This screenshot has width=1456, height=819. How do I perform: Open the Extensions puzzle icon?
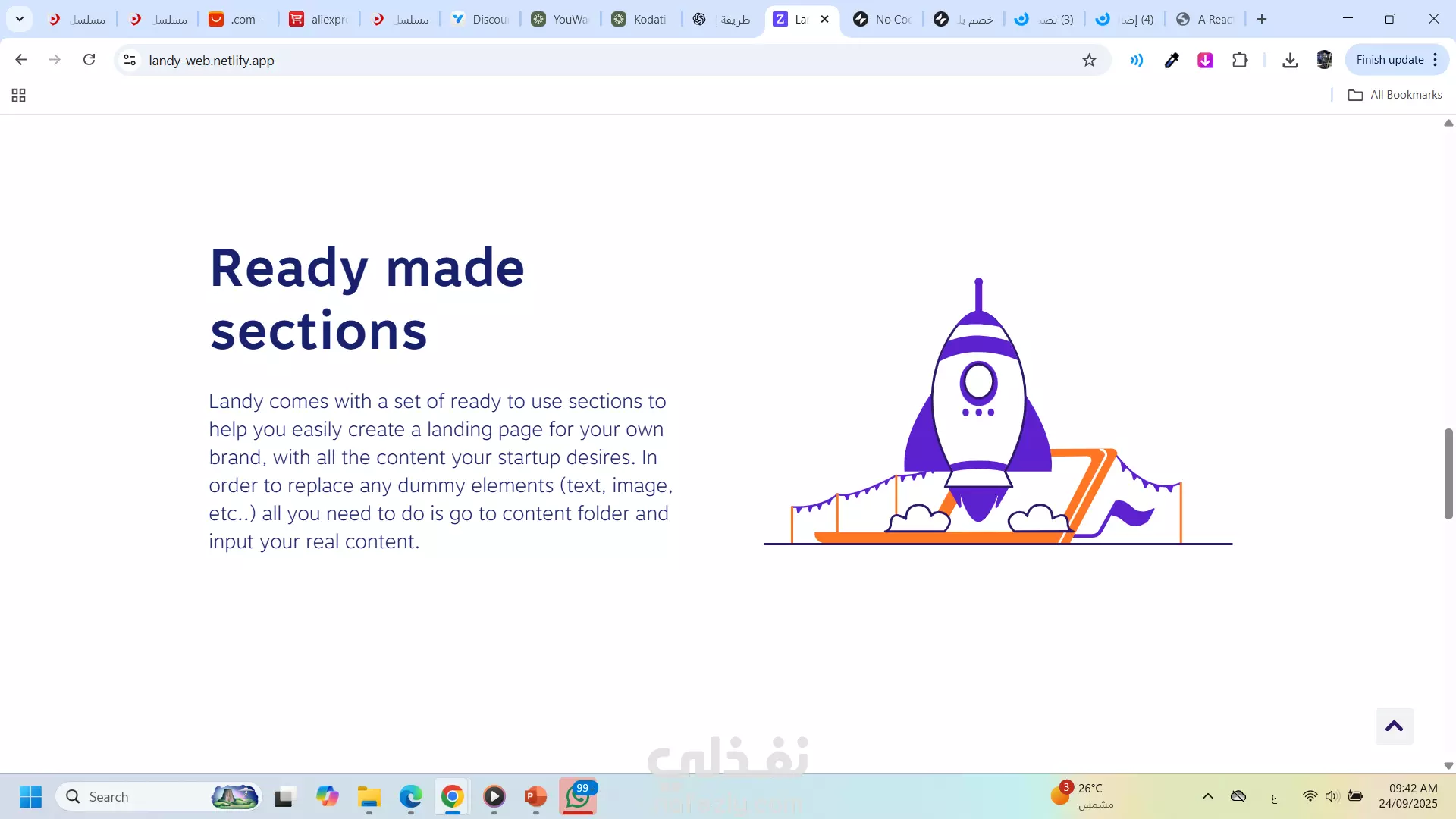point(1240,60)
